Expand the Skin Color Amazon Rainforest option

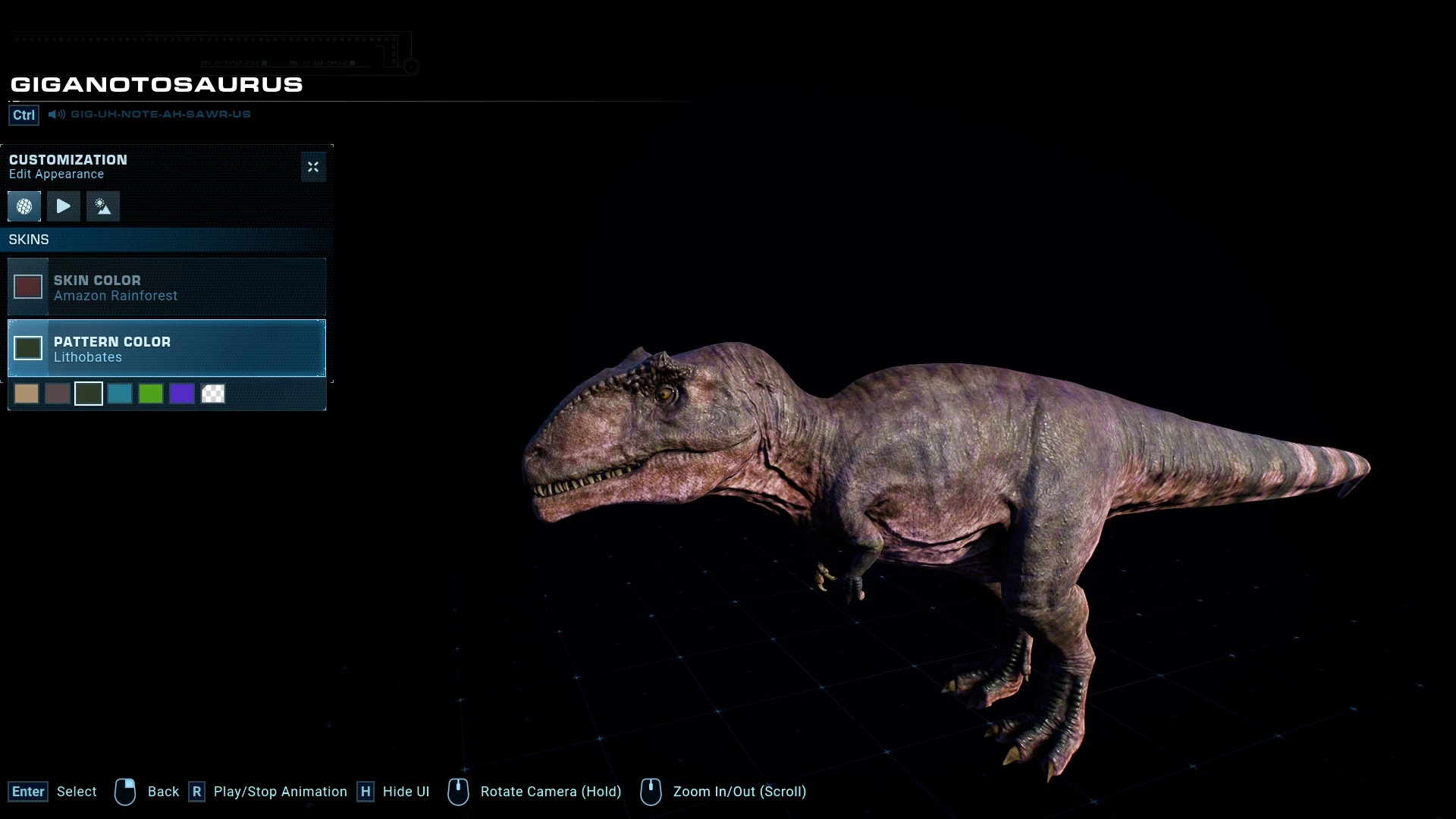click(167, 287)
